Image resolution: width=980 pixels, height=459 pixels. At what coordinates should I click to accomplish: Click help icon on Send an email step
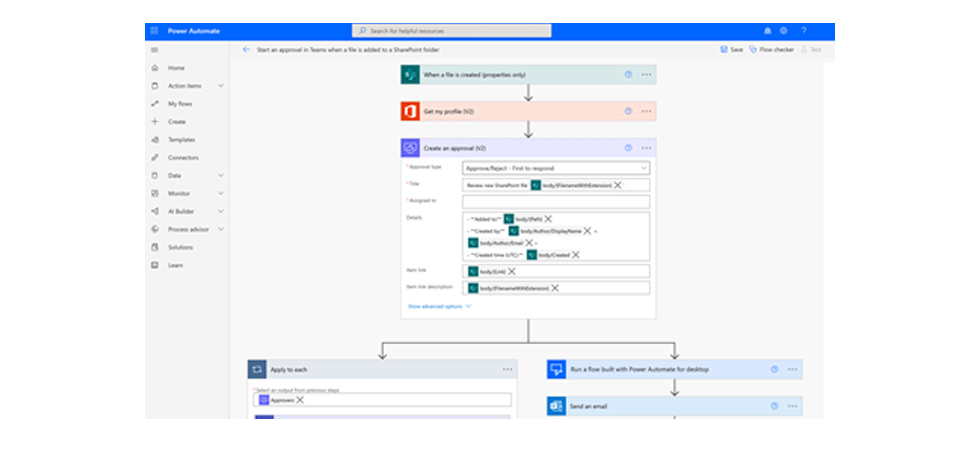(774, 406)
